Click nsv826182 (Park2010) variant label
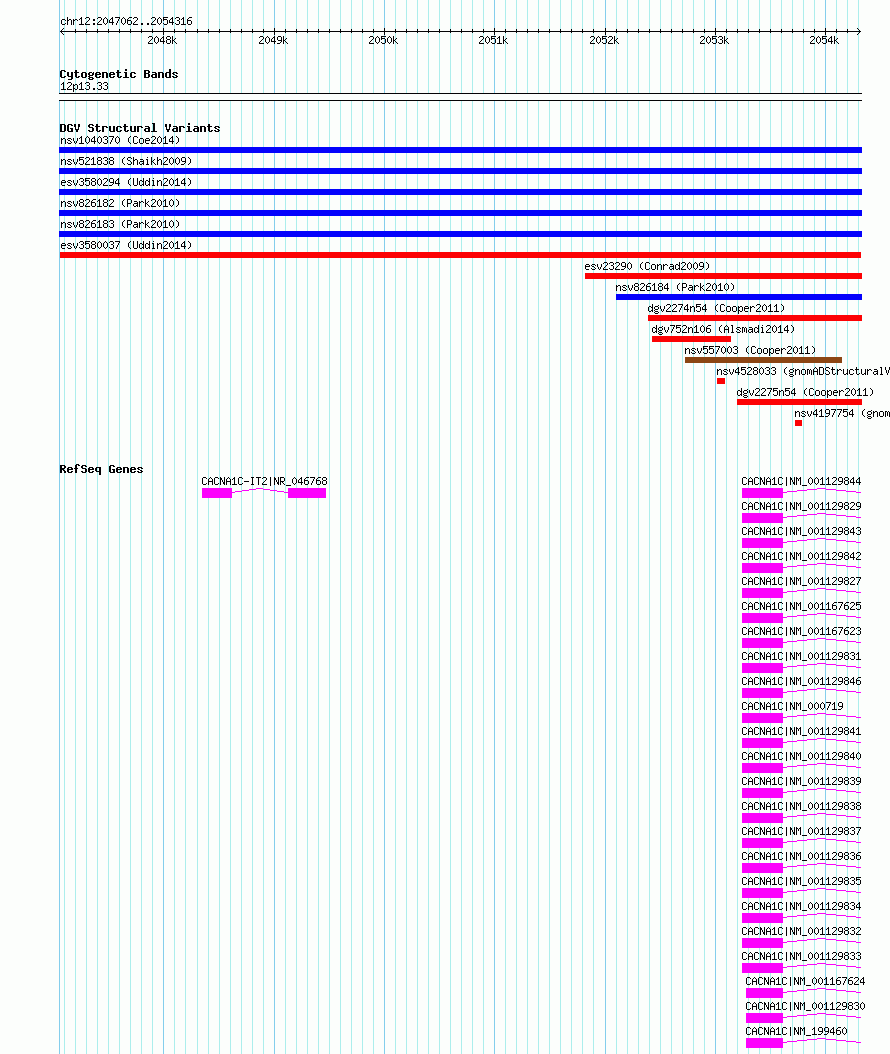Image resolution: width=890 pixels, height=1054 pixels. [120, 202]
